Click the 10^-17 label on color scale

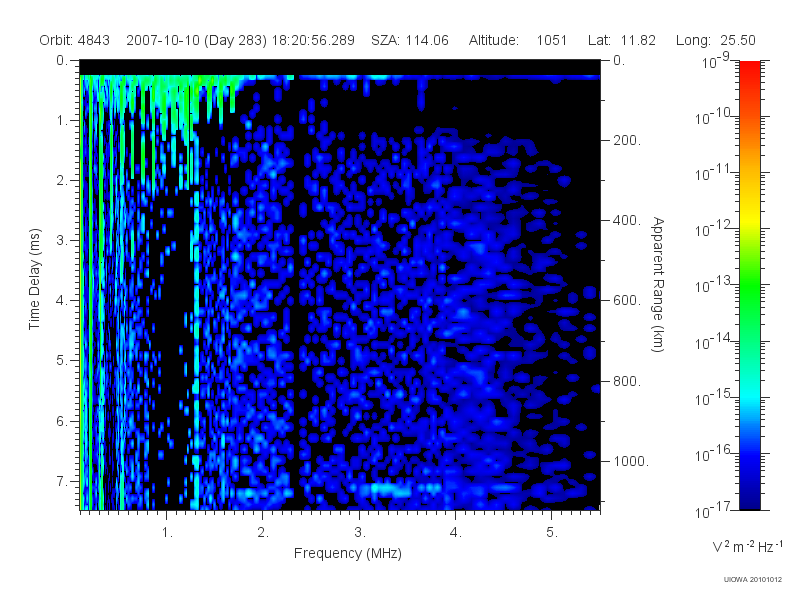pyautogui.click(x=714, y=509)
